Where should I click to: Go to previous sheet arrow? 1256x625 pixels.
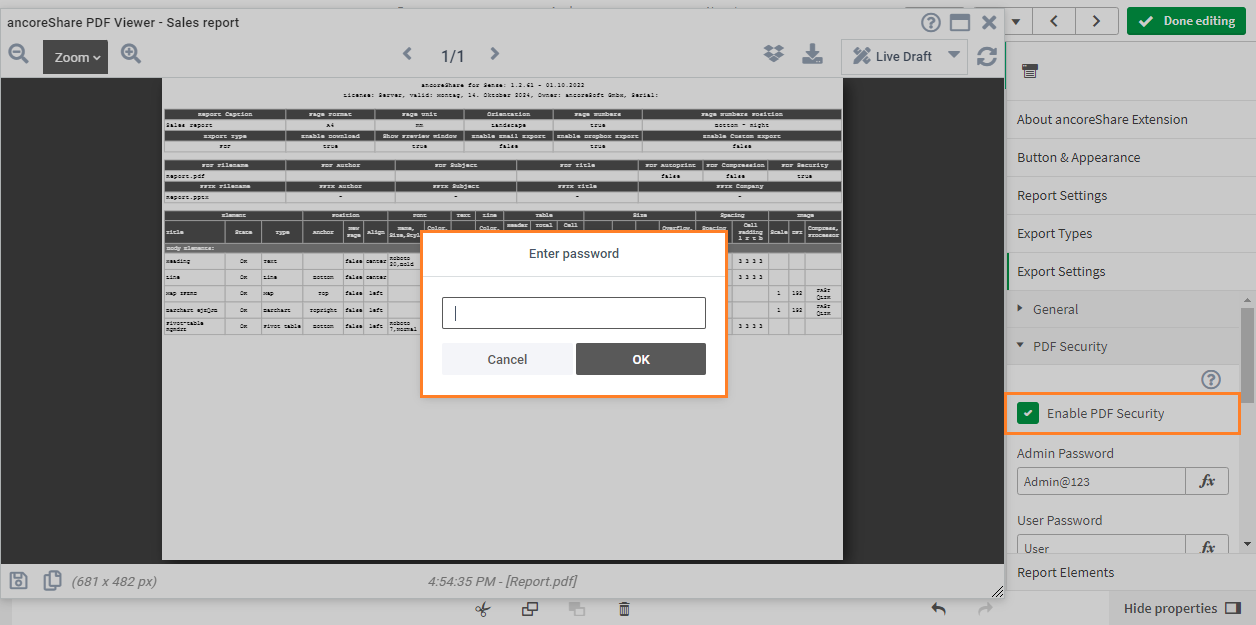(x=1054, y=21)
